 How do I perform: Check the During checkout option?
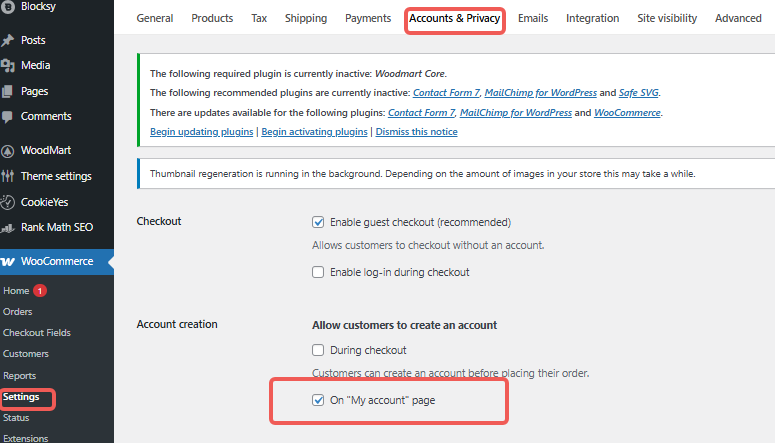click(318, 350)
